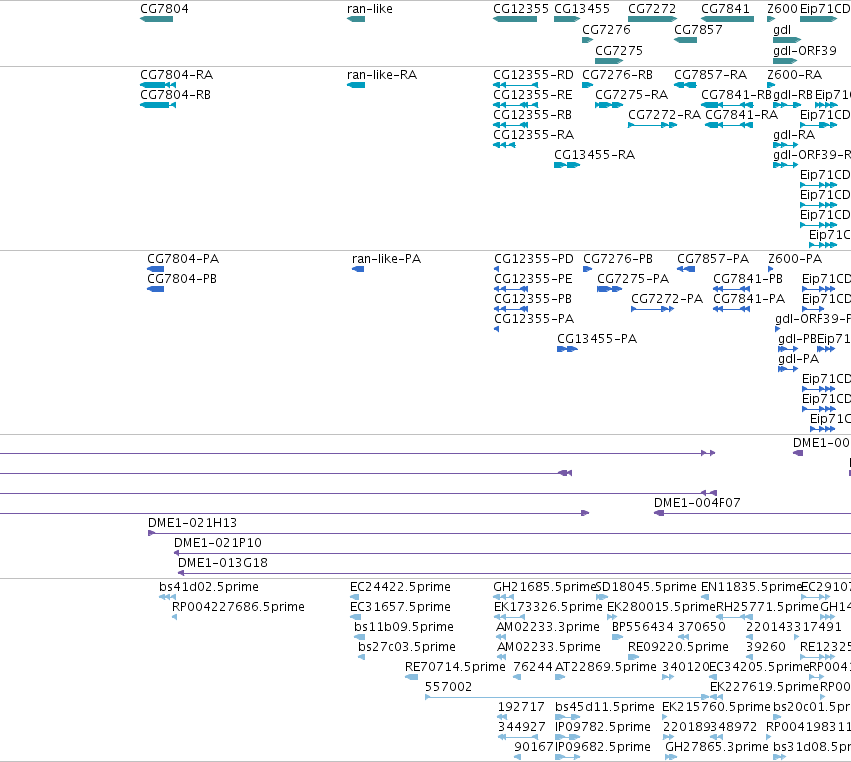
Task: Select protein ran-like-PA
Action: (386, 259)
